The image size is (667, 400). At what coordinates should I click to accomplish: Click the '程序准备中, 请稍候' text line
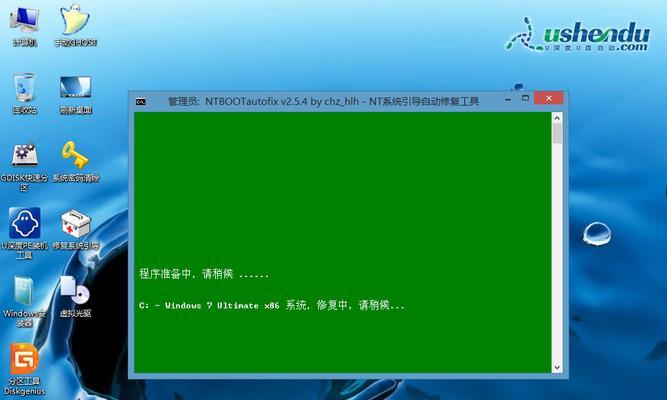click(204, 274)
